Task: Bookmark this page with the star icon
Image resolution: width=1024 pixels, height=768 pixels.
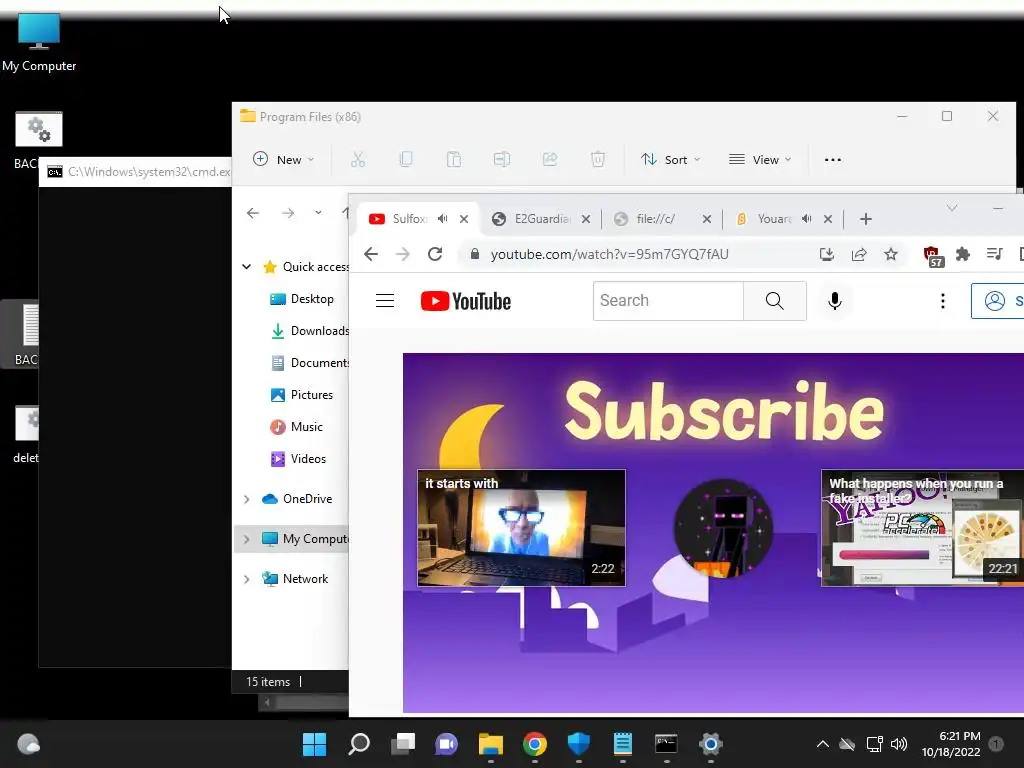Action: [891, 254]
